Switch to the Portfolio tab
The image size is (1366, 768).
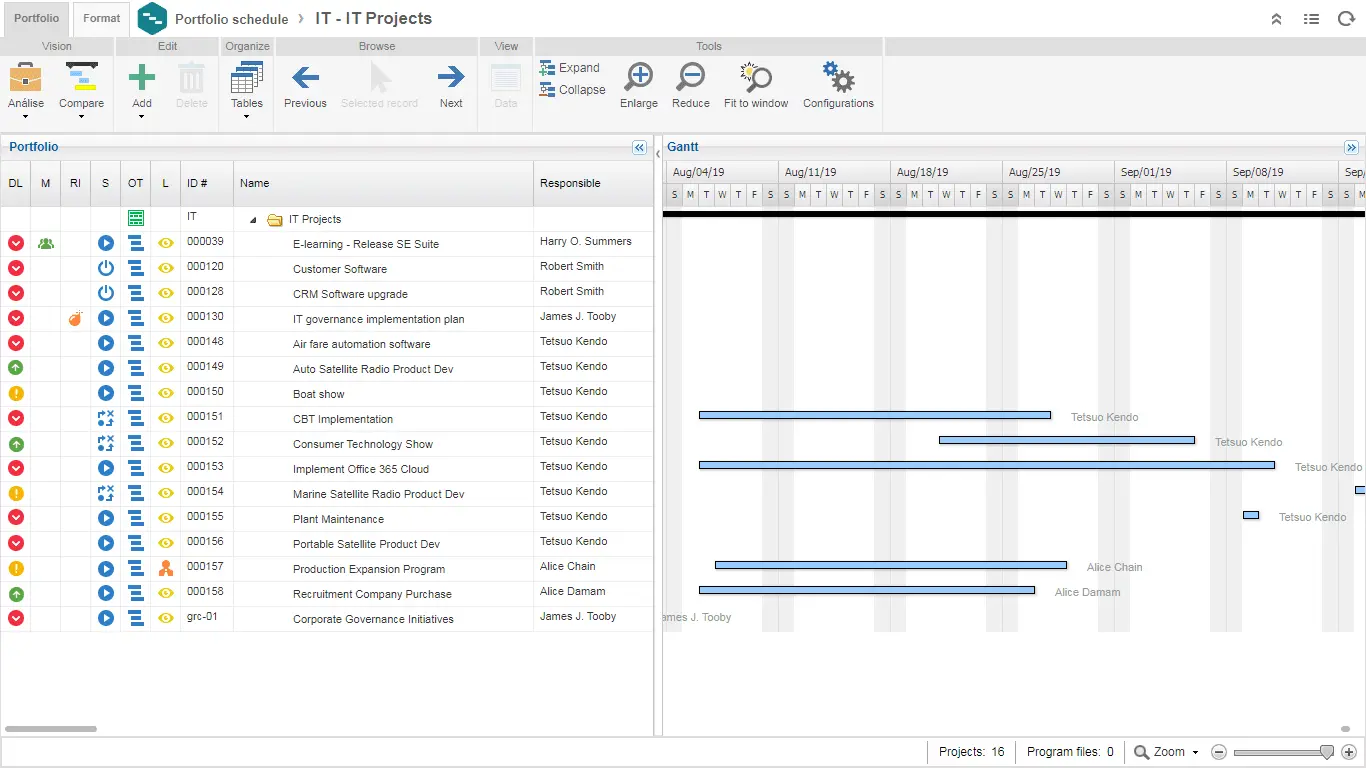click(36, 18)
